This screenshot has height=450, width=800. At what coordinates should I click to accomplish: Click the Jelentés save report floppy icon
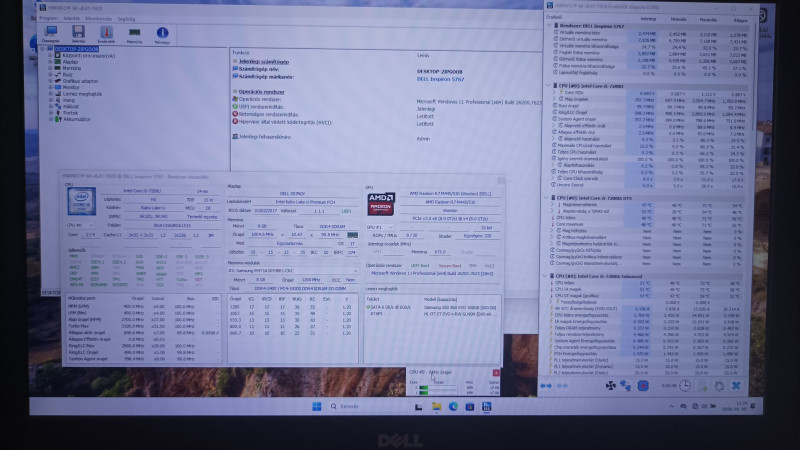pos(78,34)
